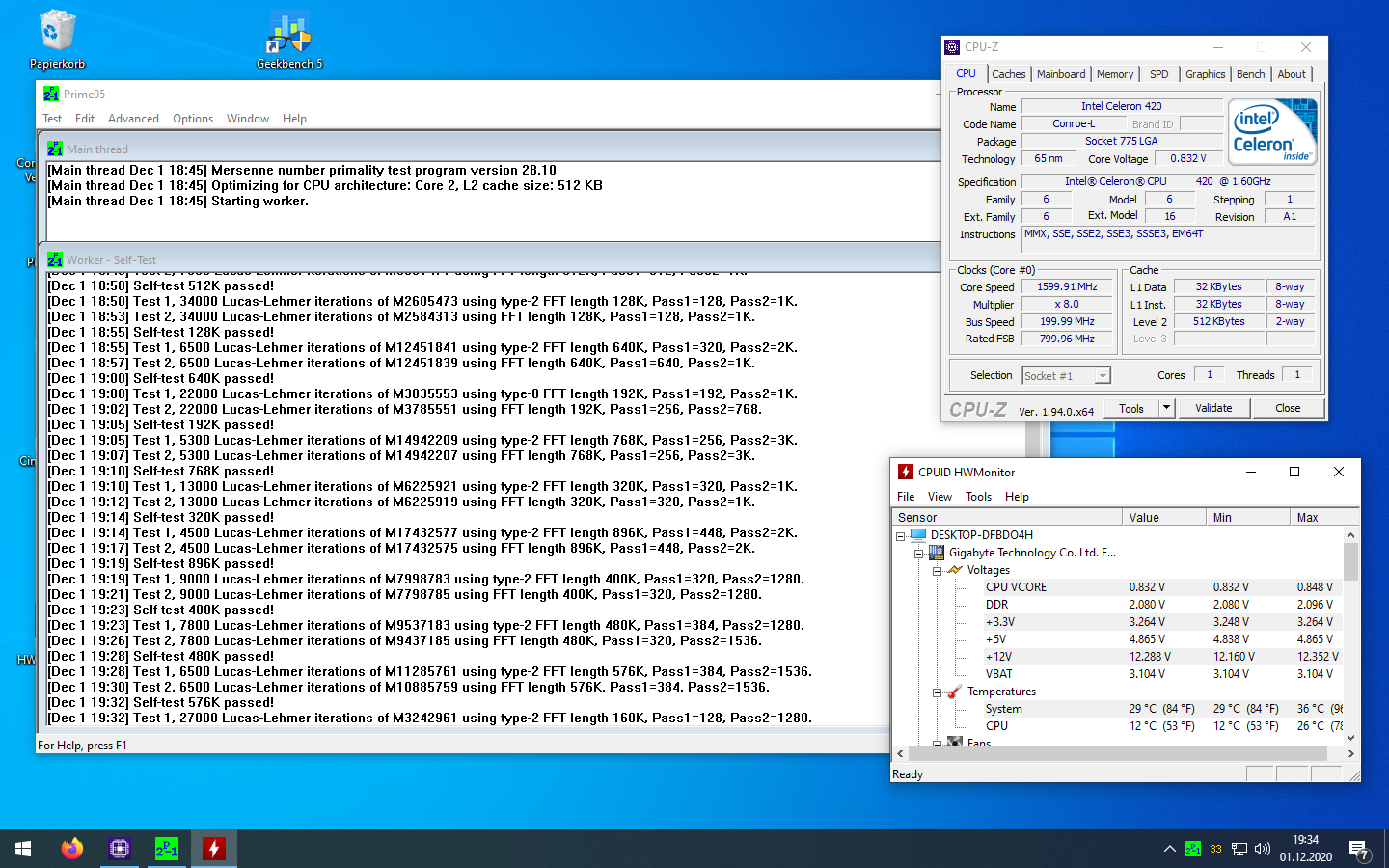The image size is (1389, 868).
Task: Switch to the Memory tab in CPU-Z
Action: [1115, 74]
